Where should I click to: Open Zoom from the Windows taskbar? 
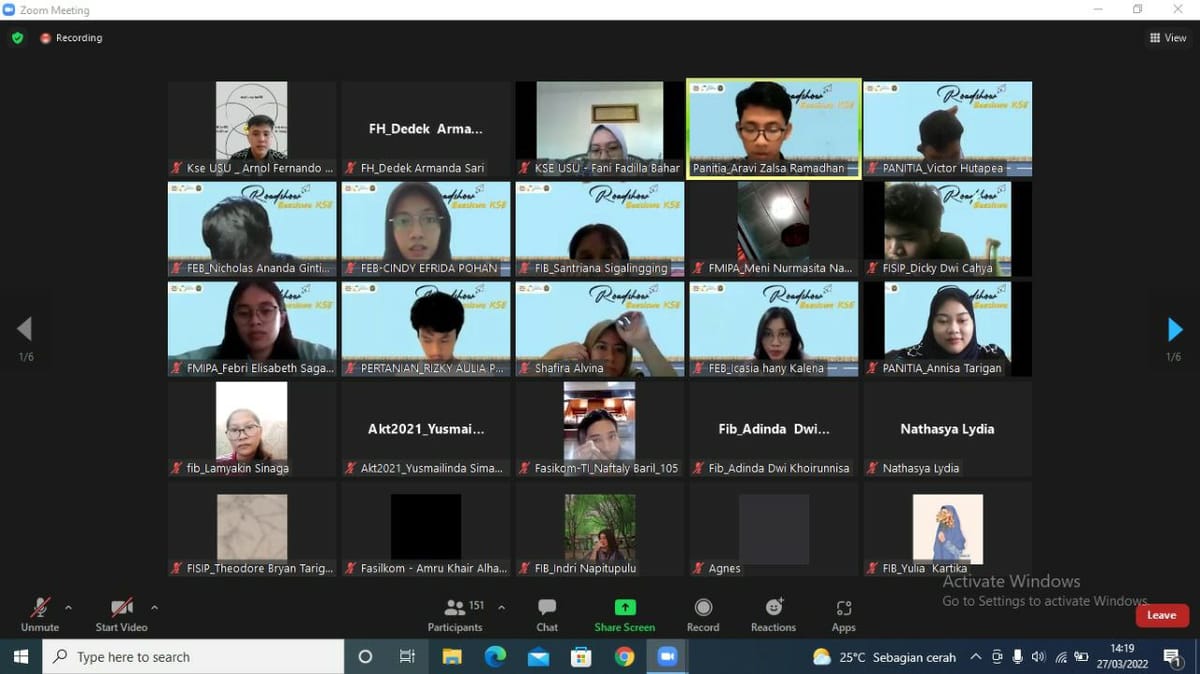click(666, 657)
